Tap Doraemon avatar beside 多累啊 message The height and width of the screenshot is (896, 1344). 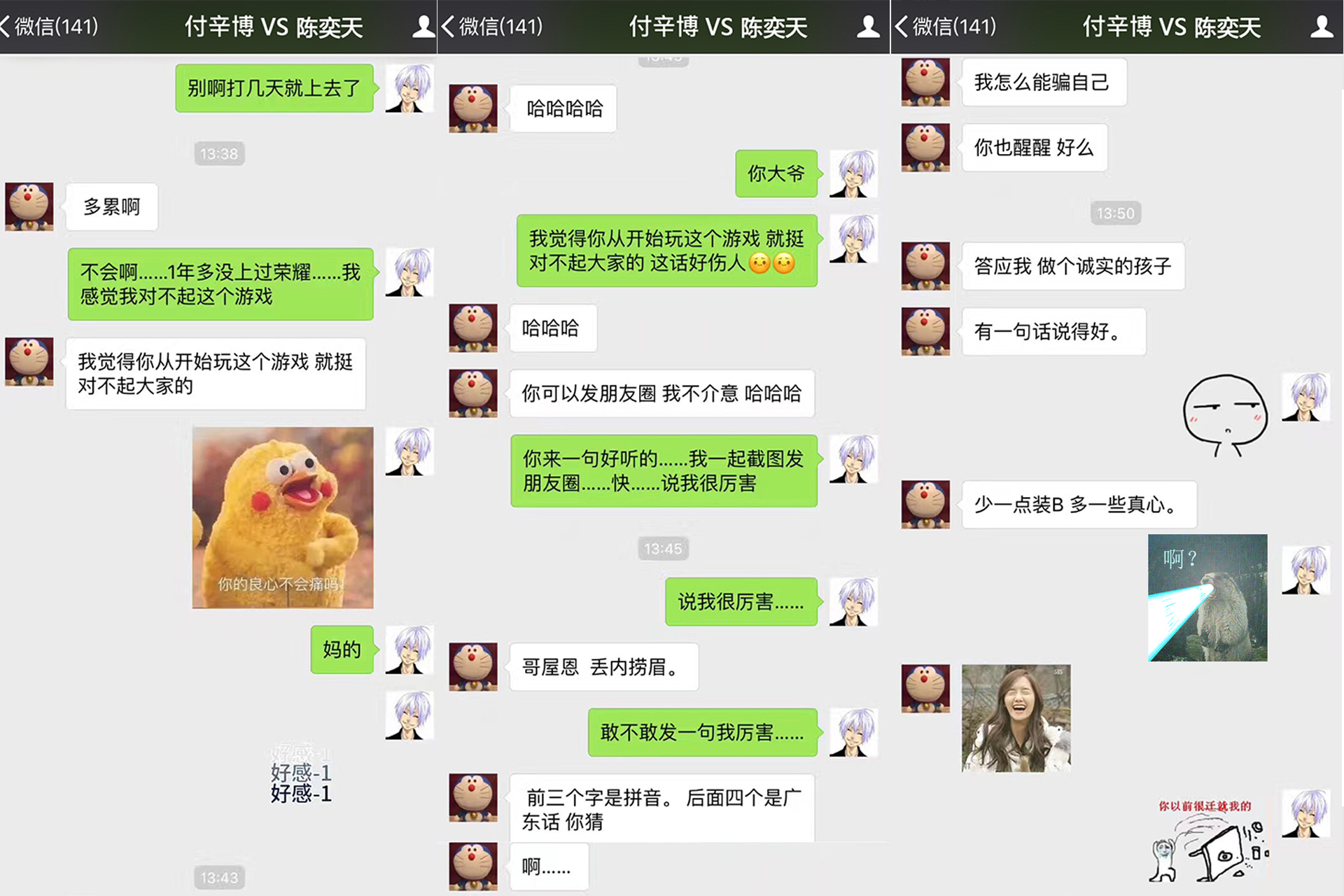pyautogui.click(x=29, y=207)
